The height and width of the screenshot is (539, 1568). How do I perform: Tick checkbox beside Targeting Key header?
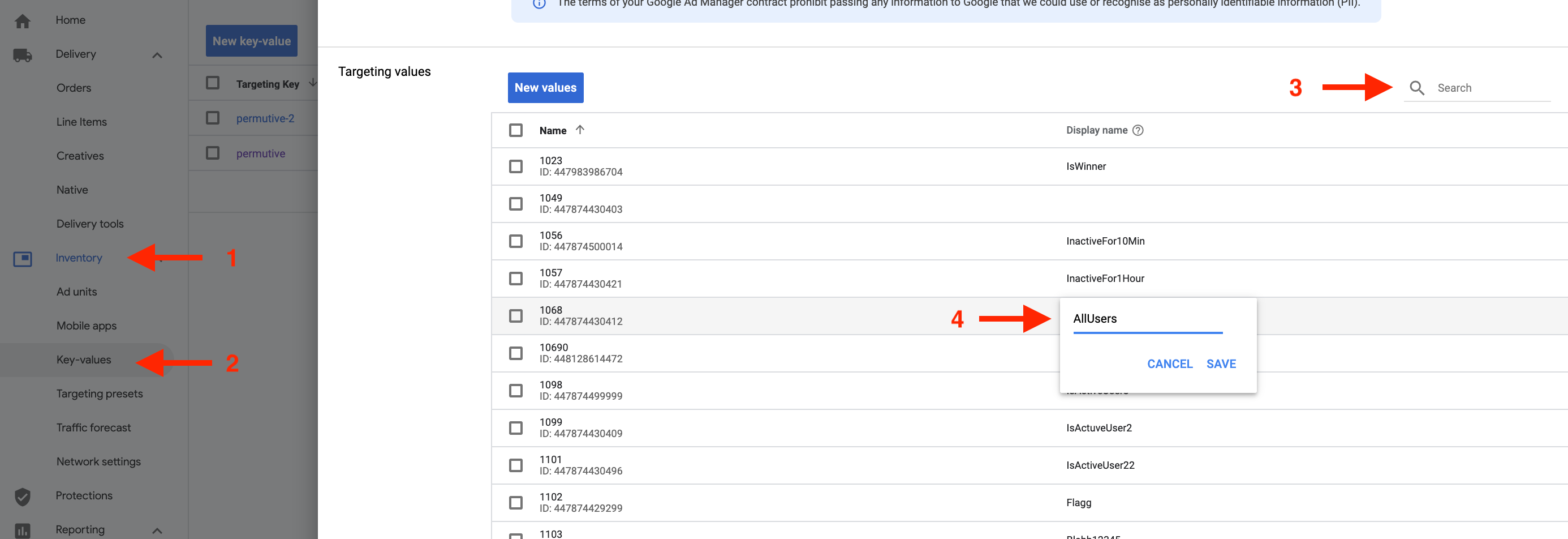tap(213, 83)
